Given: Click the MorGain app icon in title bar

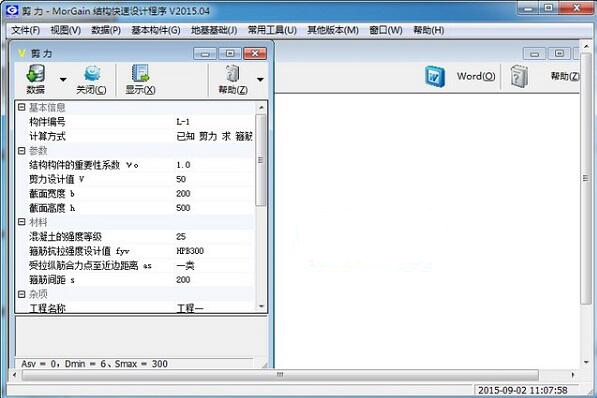Looking at the screenshot, I should pyautogui.click(x=12, y=10).
